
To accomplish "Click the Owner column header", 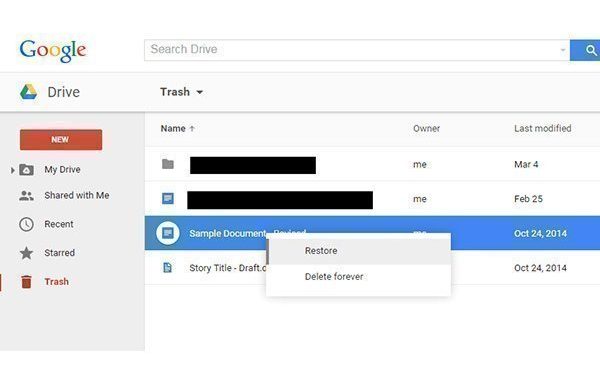I will 426,129.
